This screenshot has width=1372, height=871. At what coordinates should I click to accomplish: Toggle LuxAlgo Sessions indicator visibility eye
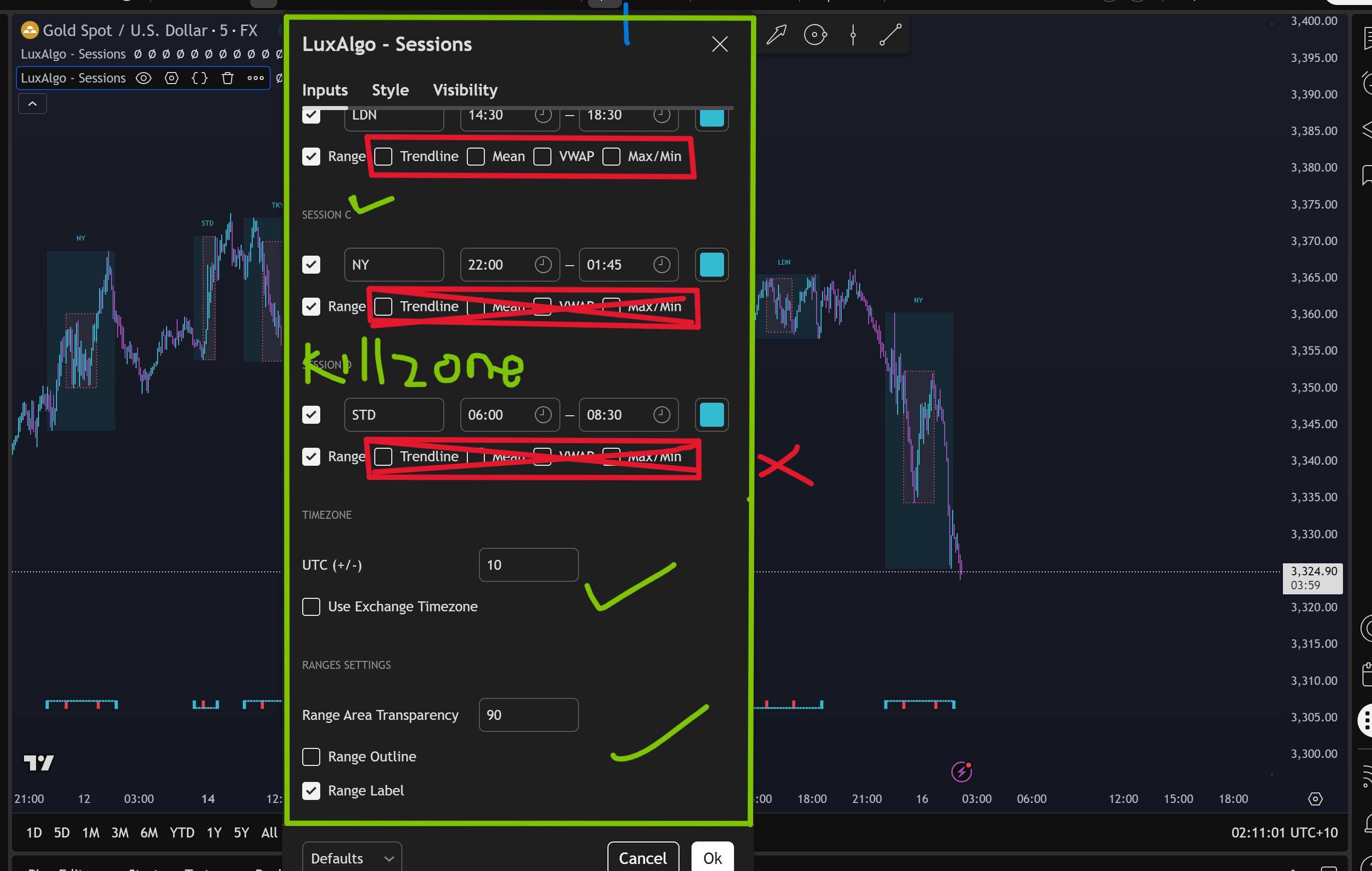pyautogui.click(x=144, y=78)
